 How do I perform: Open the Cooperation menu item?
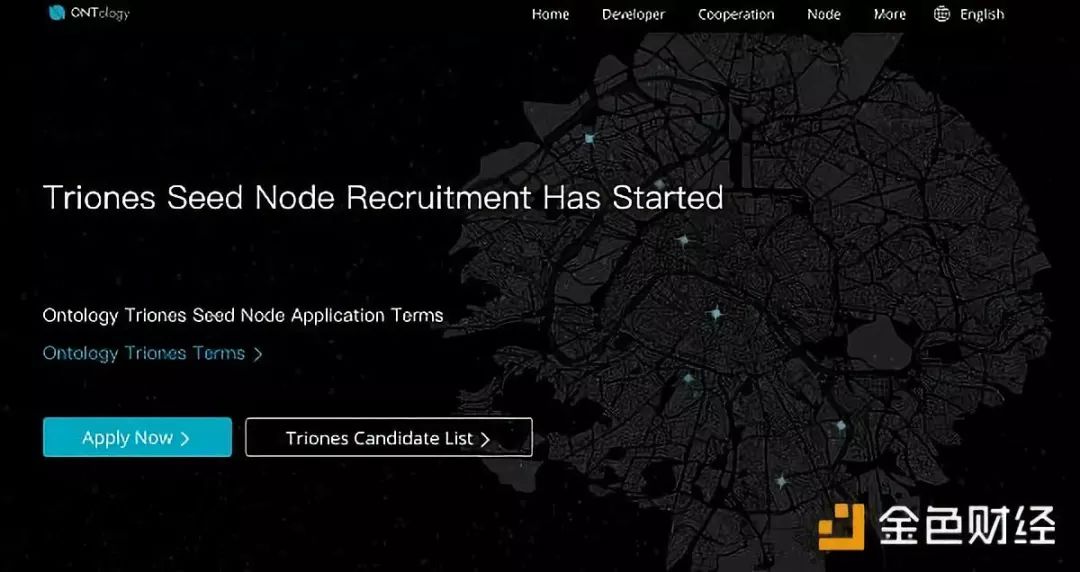click(x=736, y=14)
